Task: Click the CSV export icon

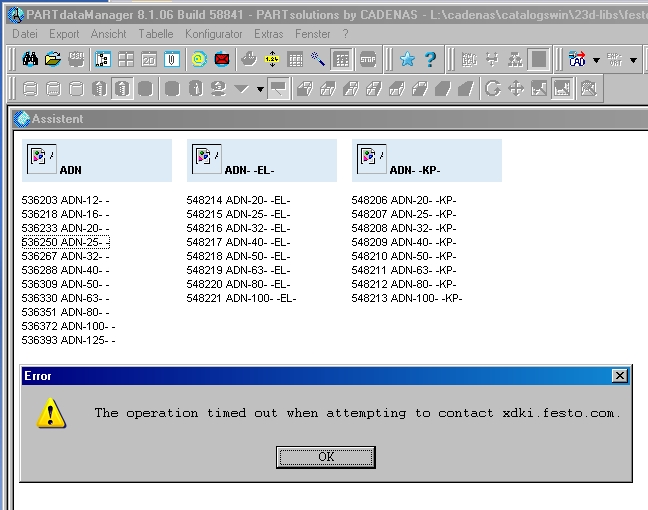Action: pyautogui.click(x=76, y=60)
